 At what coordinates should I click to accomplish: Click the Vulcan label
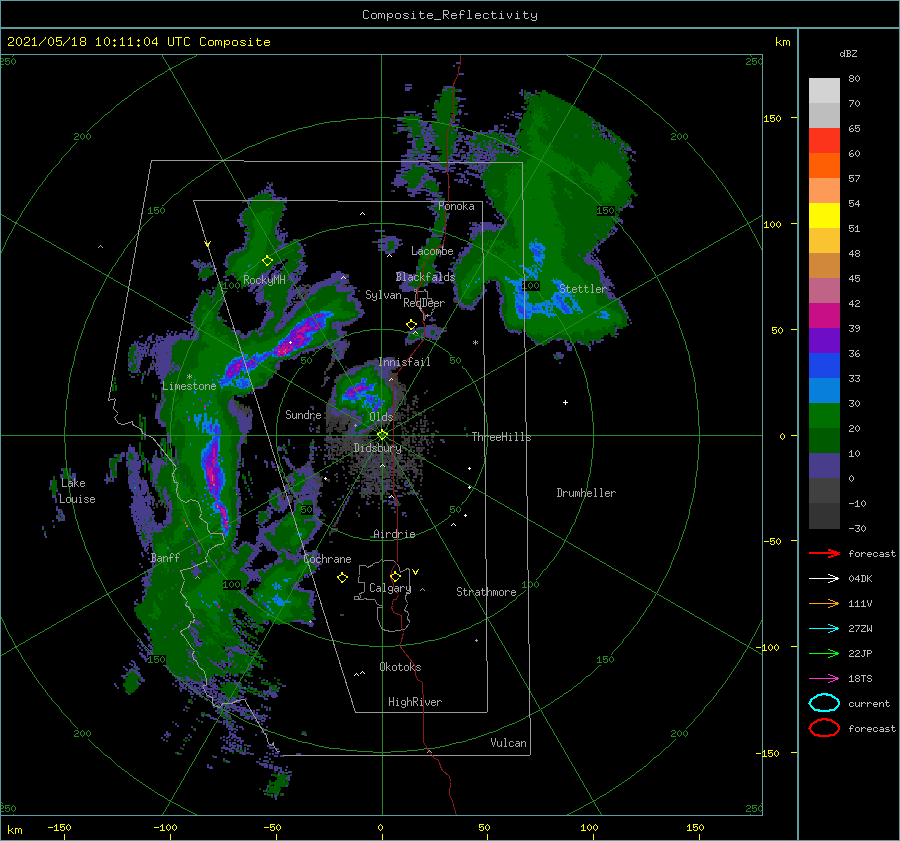pos(509,743)
